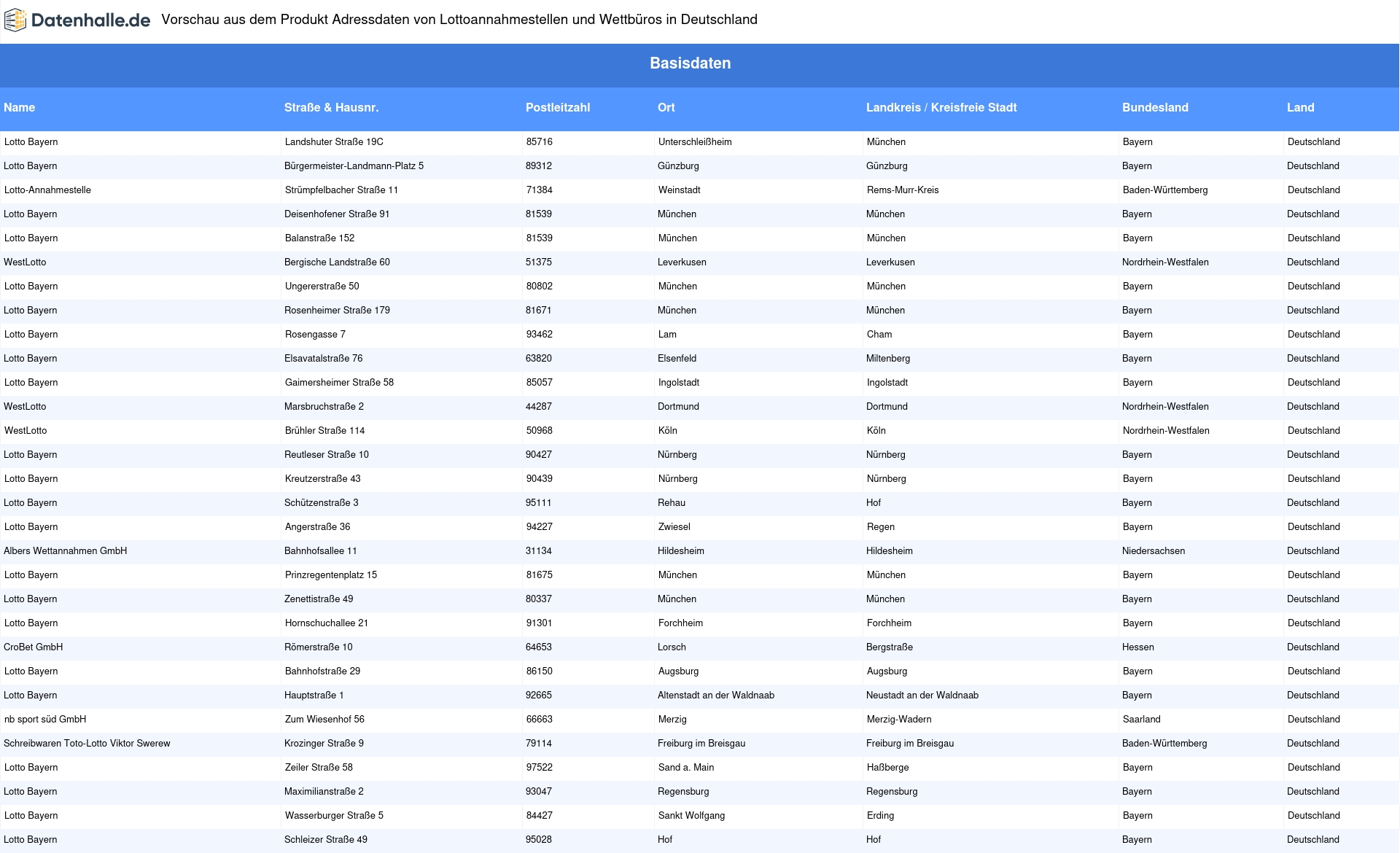Click the Zenettistraße 49 cell
Viewport: 1400px width, 853px height.
click(x=319, y=599)
